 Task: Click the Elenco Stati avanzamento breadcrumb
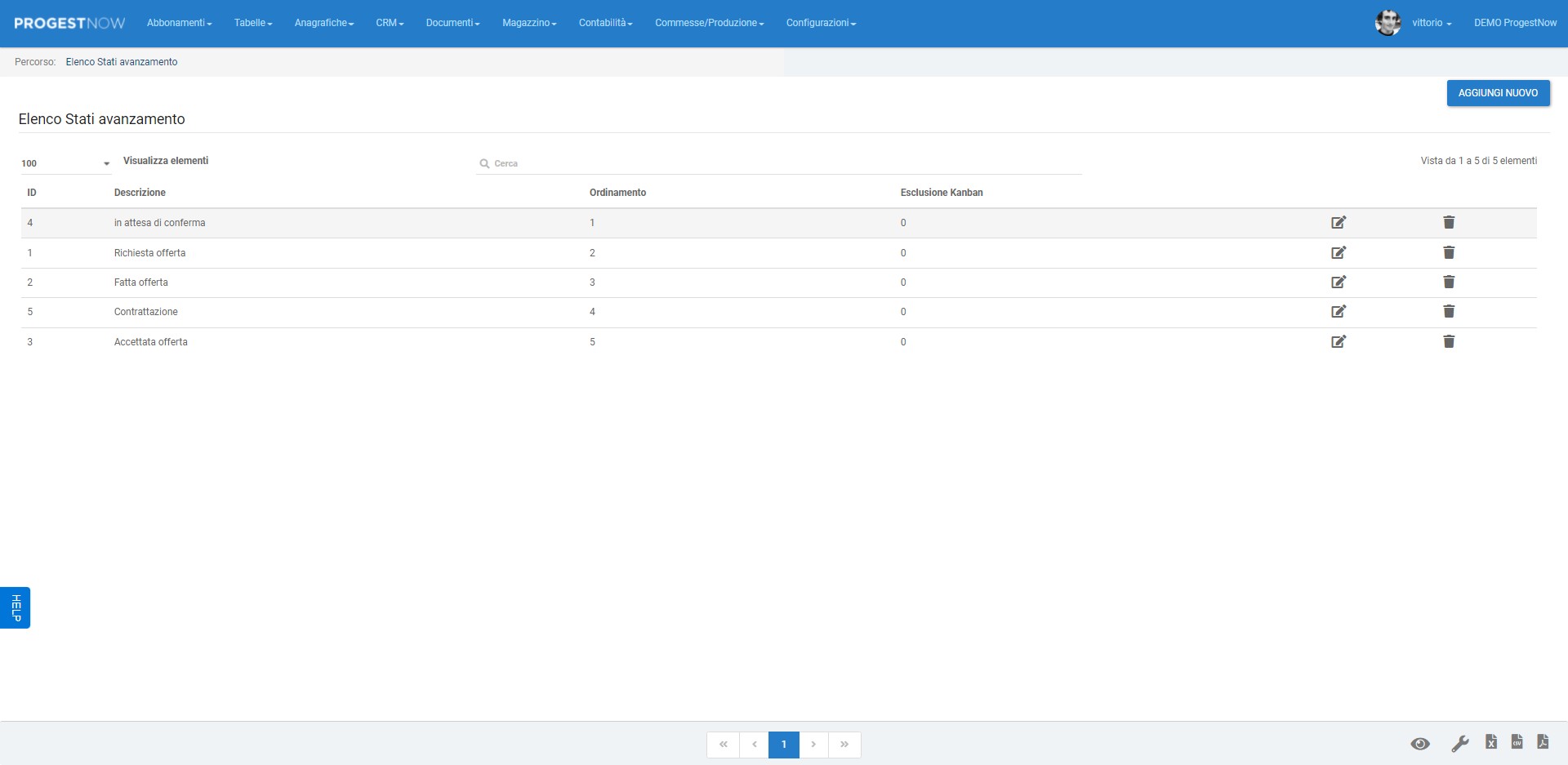[x=122, y=62]
